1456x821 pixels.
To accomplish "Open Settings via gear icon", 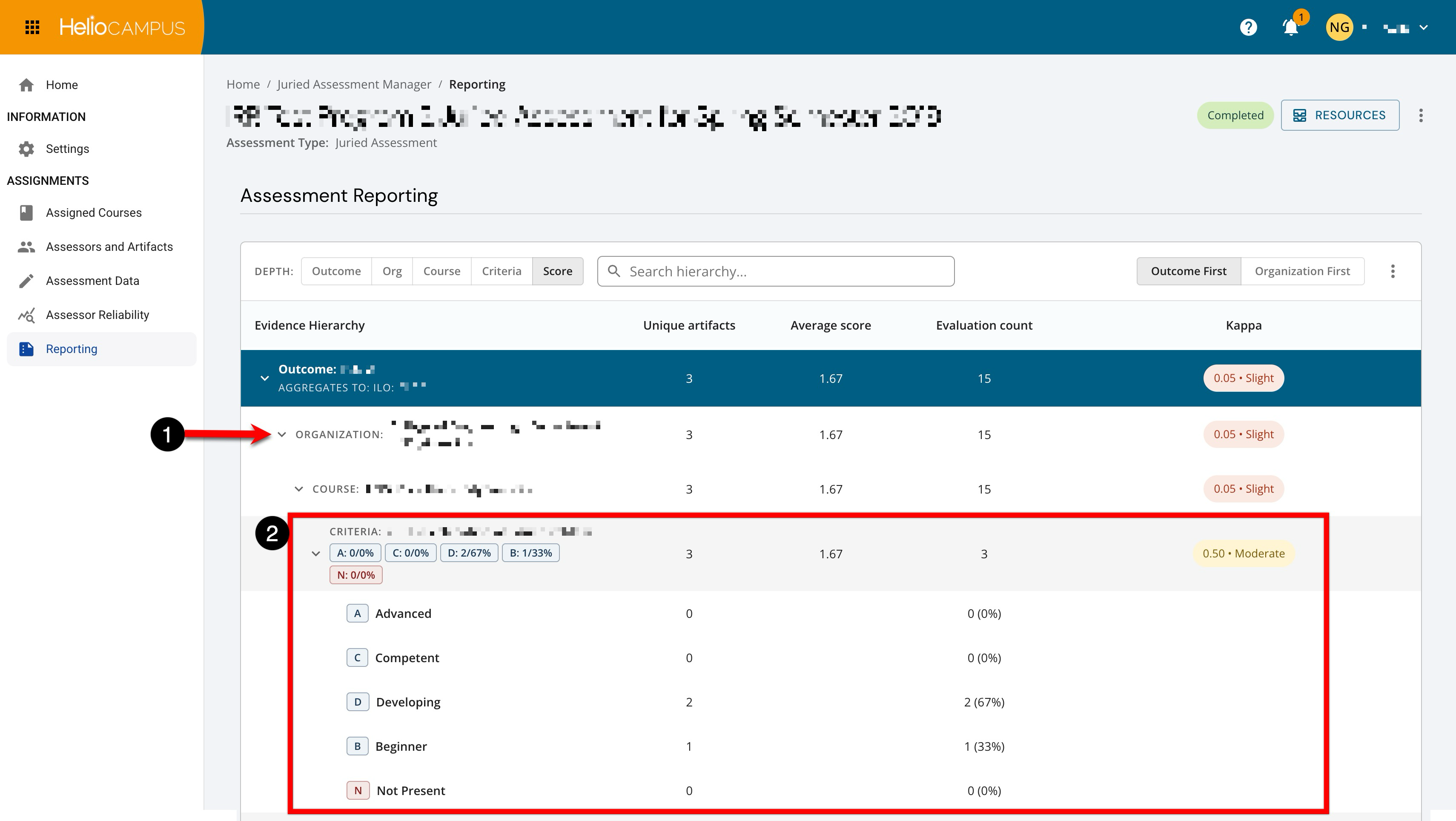I will [x=26, y=149].
